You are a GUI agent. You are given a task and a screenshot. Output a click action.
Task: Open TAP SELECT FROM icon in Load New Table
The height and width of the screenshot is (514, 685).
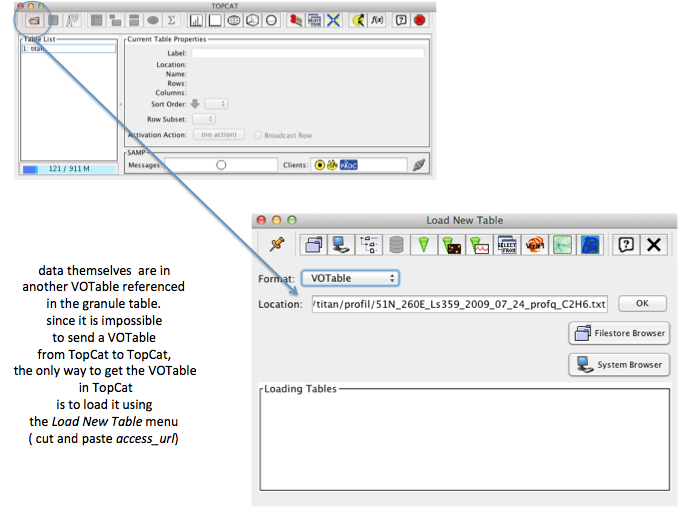click(507, 245)
